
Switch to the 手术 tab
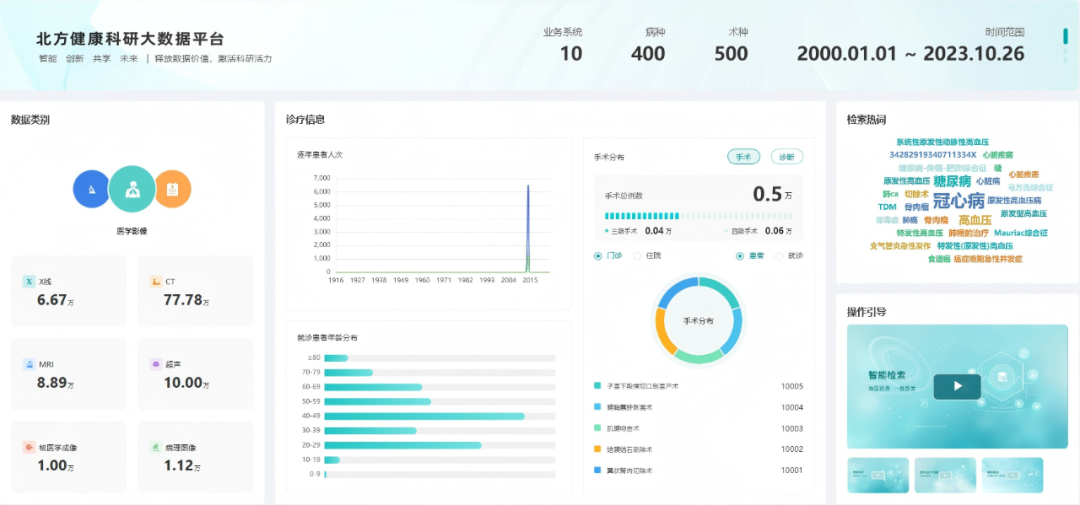pos(743,157)
